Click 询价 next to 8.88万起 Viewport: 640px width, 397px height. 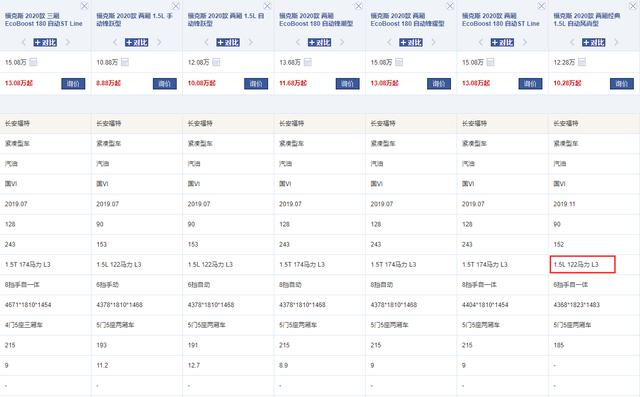coord(165,84)
